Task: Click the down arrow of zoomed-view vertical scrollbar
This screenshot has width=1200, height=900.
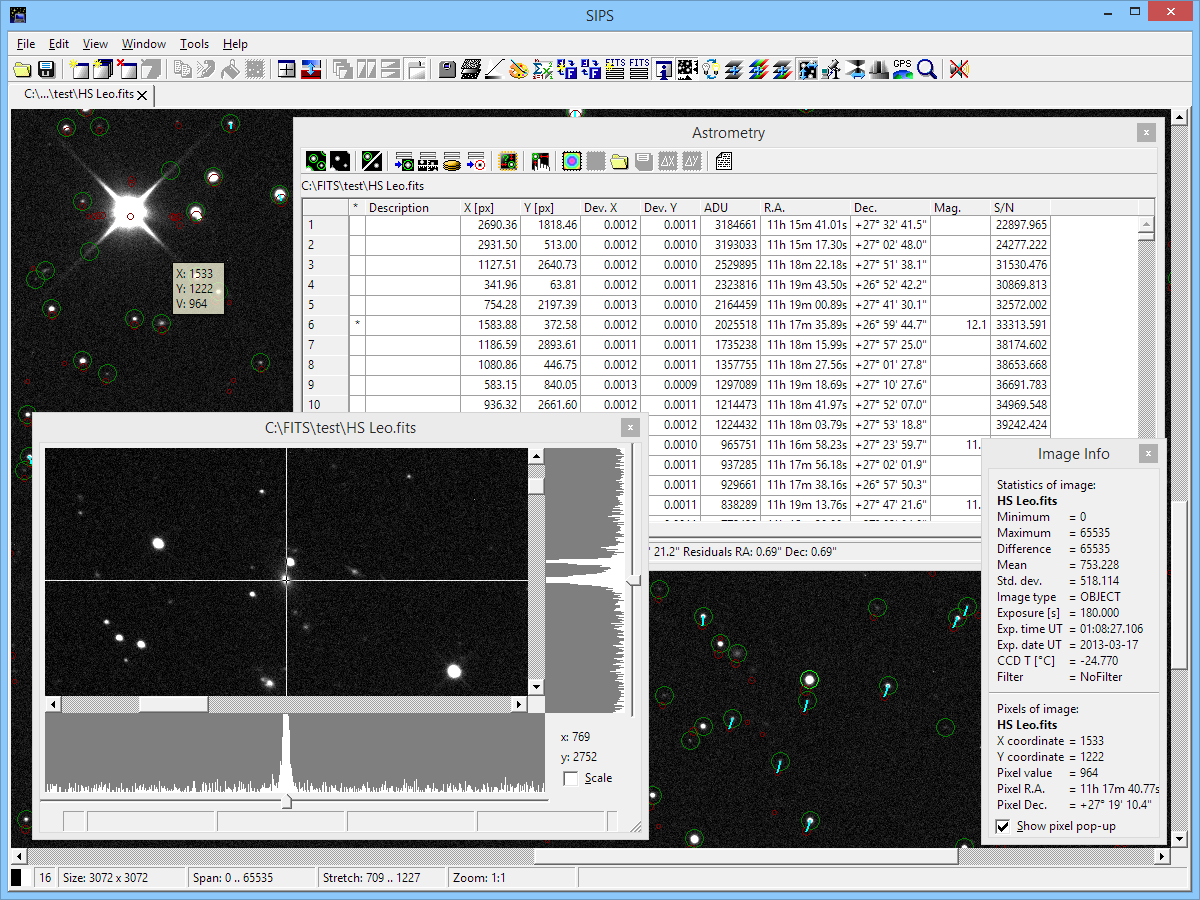Action: click(x=536, y=687)
